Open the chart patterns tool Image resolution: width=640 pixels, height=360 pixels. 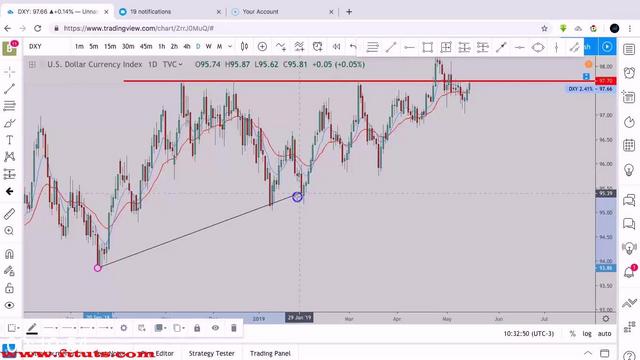click(9, 157)
